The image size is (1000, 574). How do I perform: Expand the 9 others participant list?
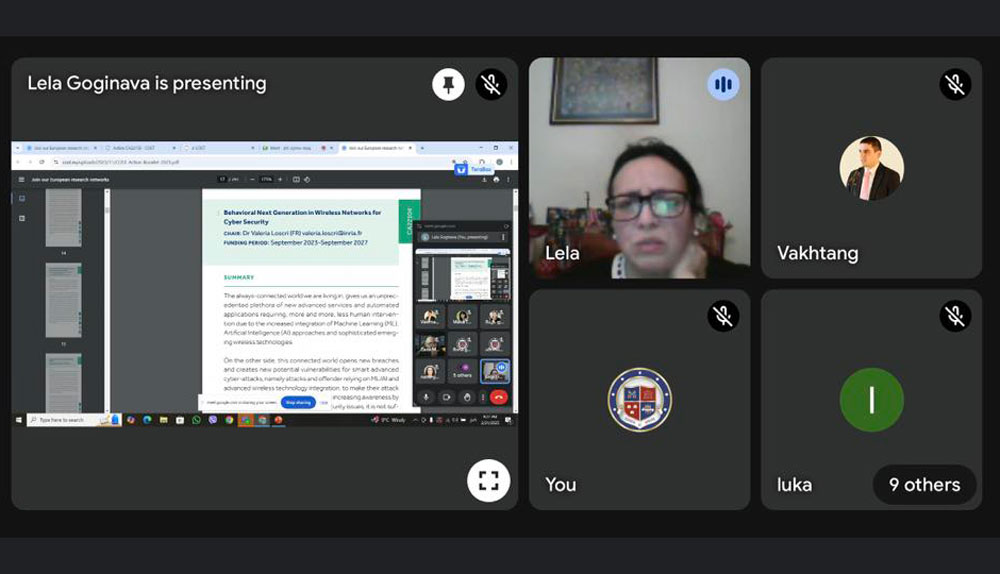(924, 485)
